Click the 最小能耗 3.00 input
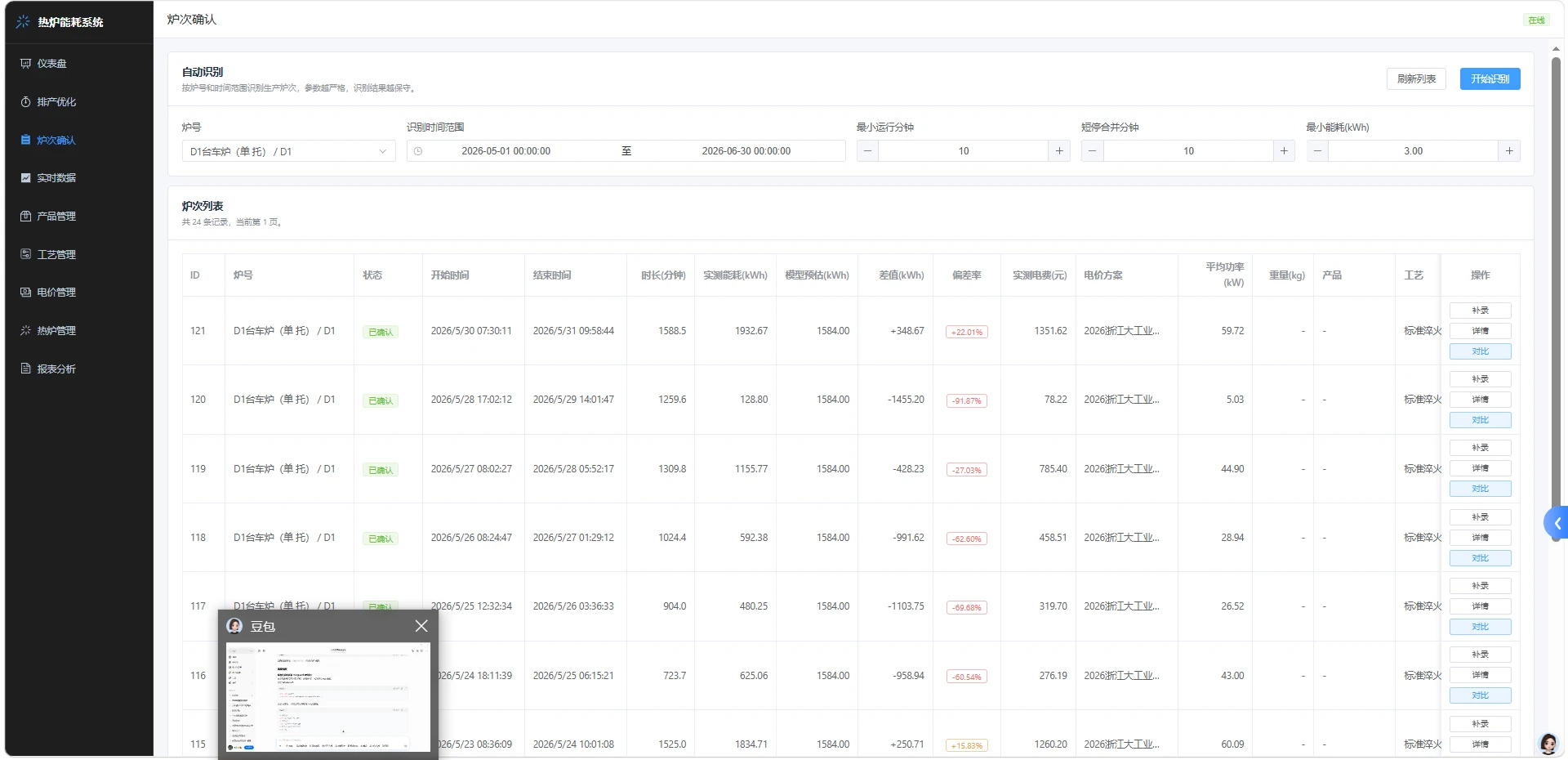The height and width of the screenshot is (760, 1568). (x=1413, y=151)
